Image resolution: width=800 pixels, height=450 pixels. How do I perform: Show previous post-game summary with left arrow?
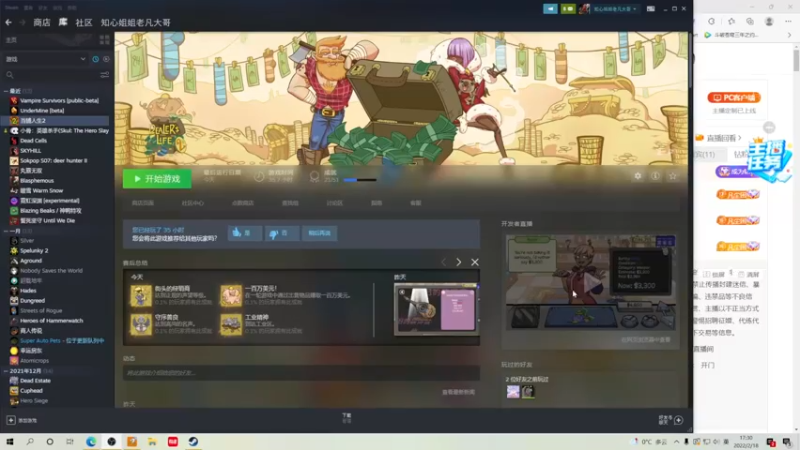click(x=443, y=262)
